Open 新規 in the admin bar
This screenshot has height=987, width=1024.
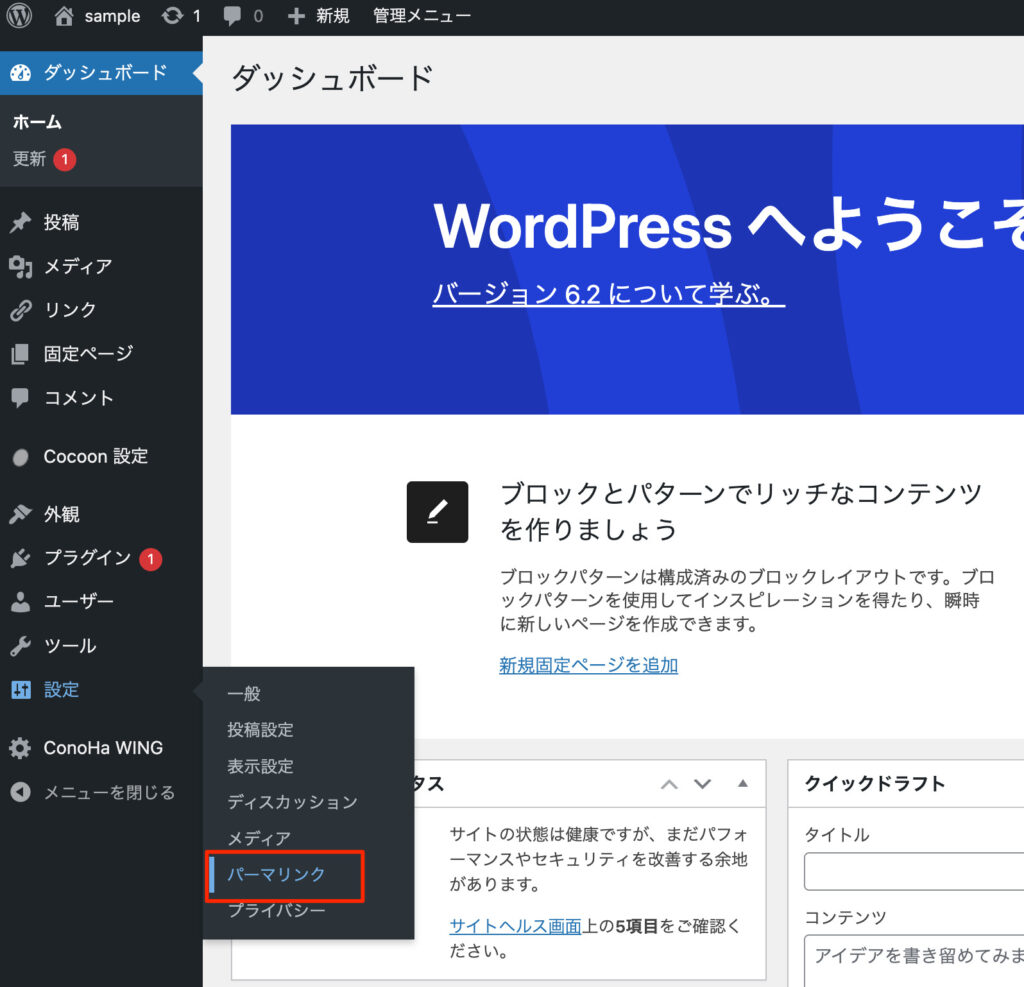(333, 16)
